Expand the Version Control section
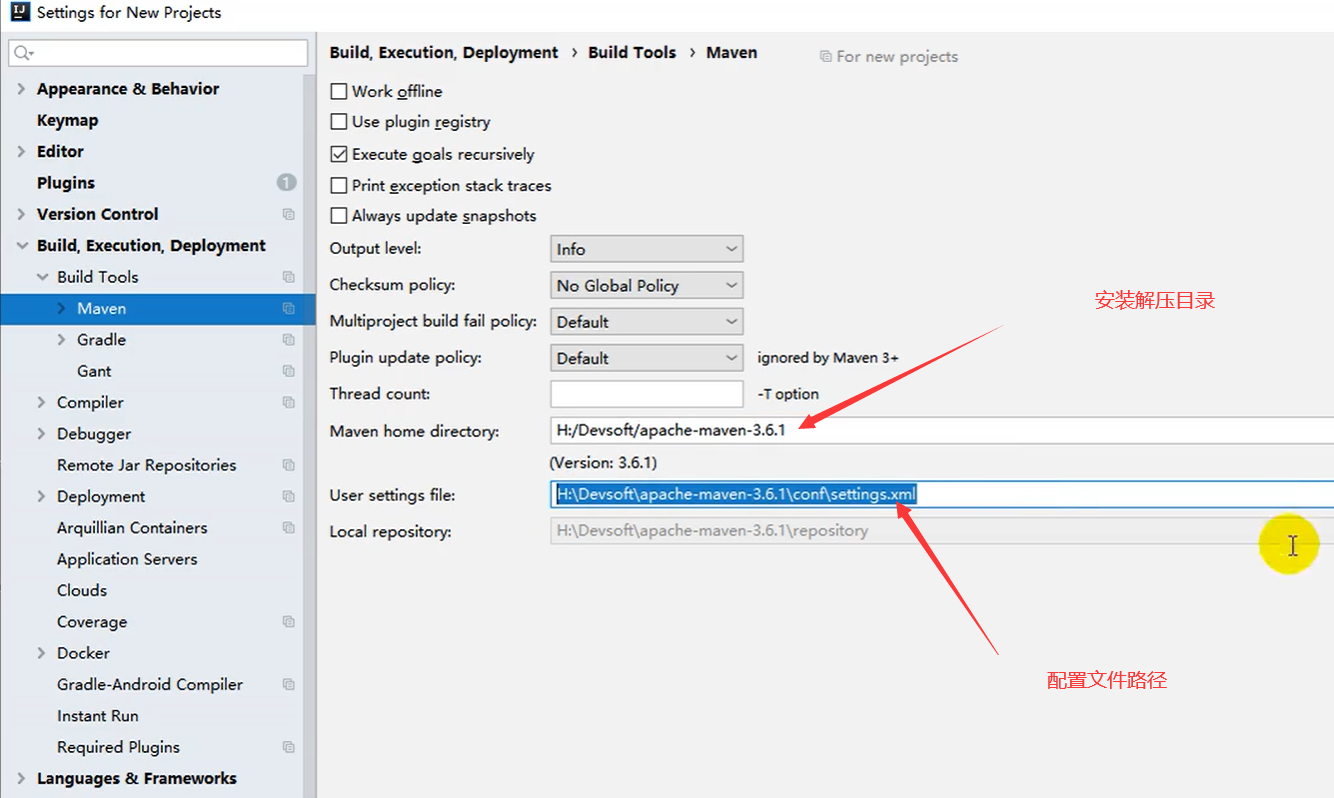Screen dimensions: 1334x798 pyautogui.click(x=21, y=214)
